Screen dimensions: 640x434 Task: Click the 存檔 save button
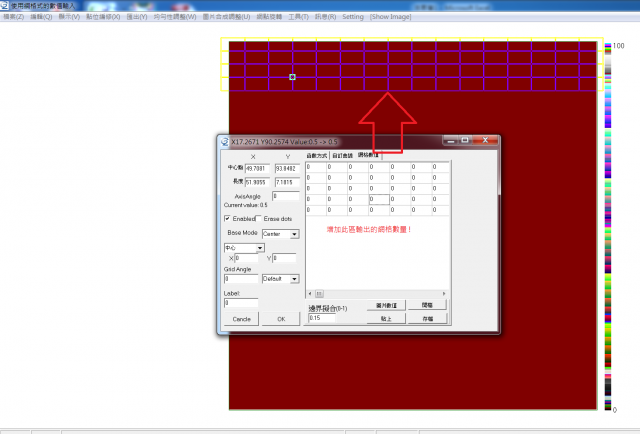[427, 318]
